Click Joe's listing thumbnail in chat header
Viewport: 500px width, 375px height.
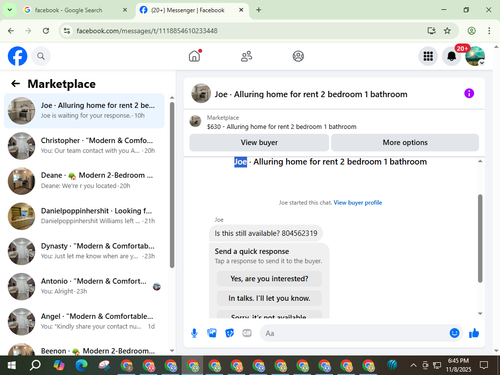click(201, 93)
